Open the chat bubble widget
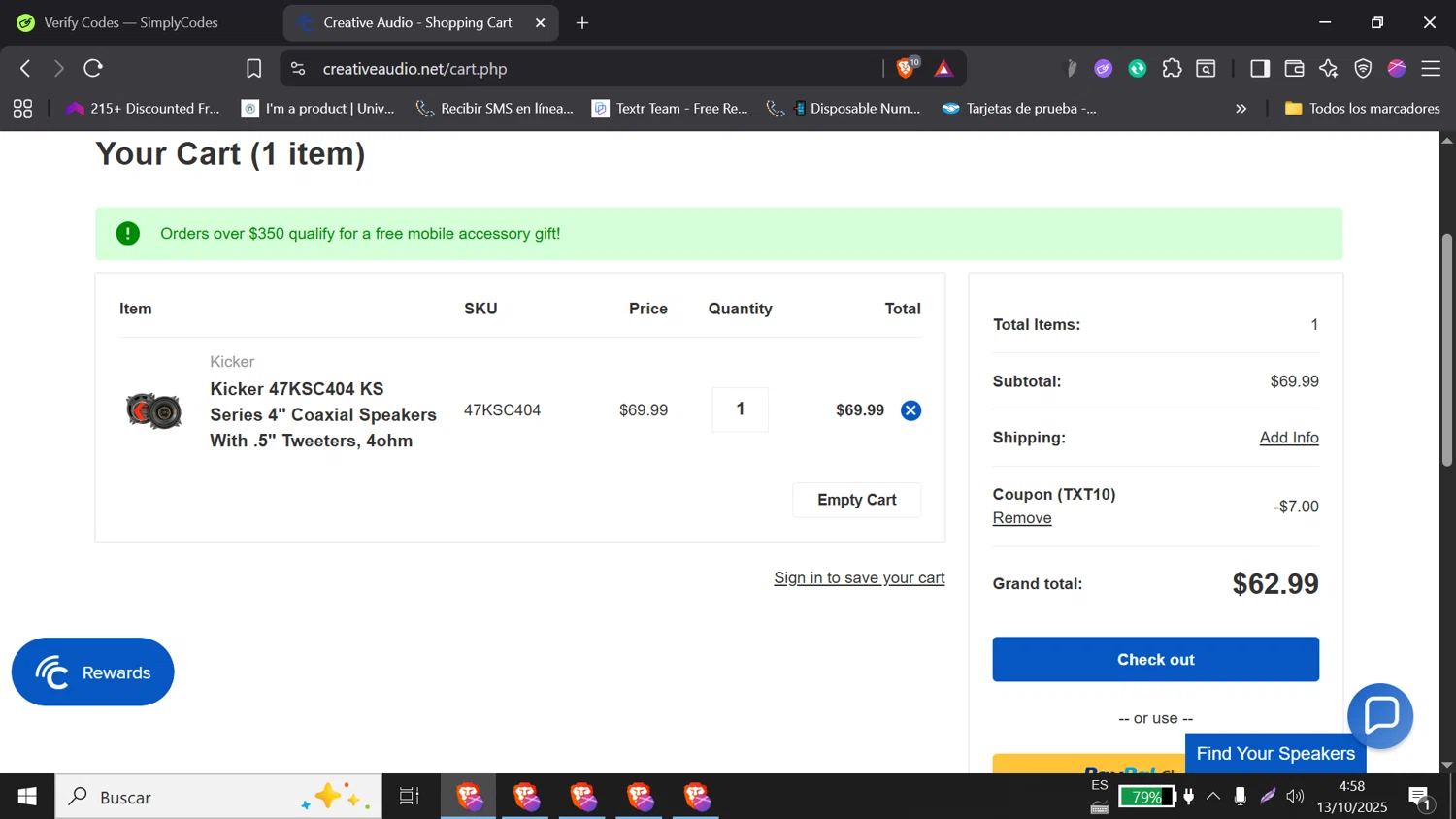The image size is (1456, 819). coord(1380,716)
